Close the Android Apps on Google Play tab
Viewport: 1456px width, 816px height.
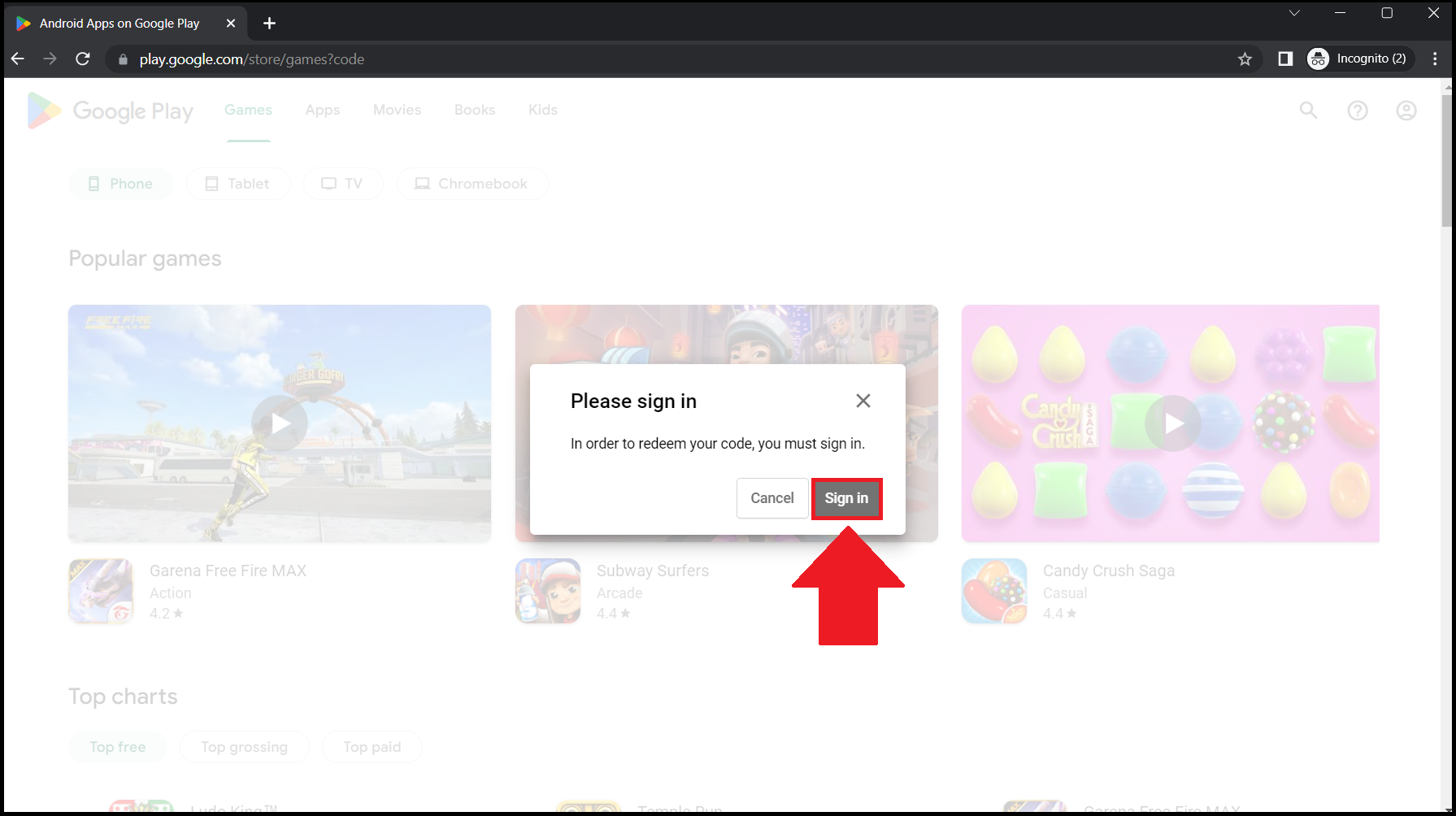click(231, 24)
